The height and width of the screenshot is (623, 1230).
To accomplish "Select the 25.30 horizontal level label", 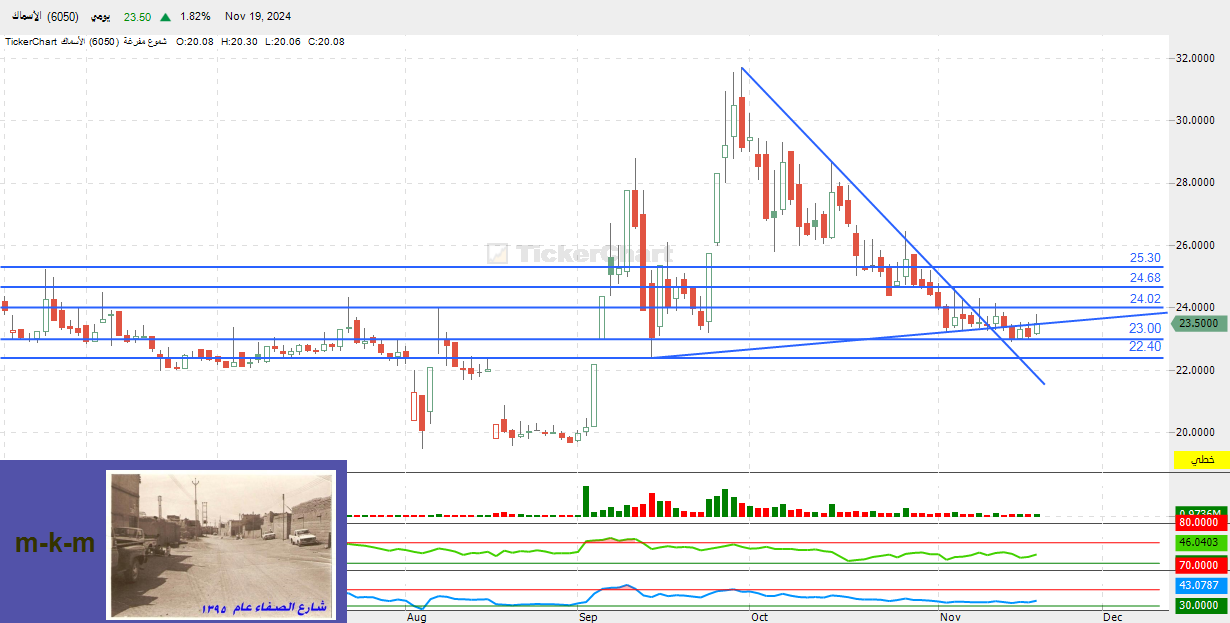I will pos(1145,258).
